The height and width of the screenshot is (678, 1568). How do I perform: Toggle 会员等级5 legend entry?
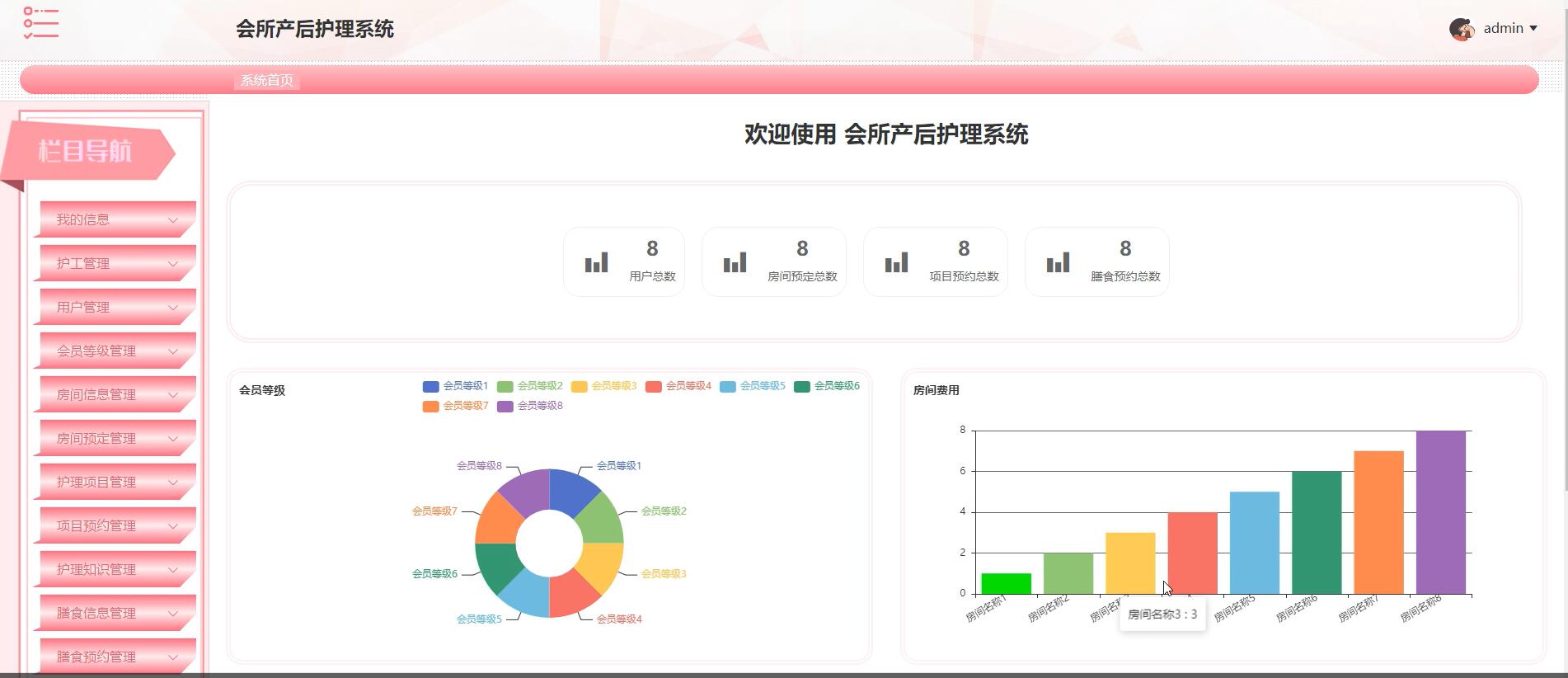point(753,386)
